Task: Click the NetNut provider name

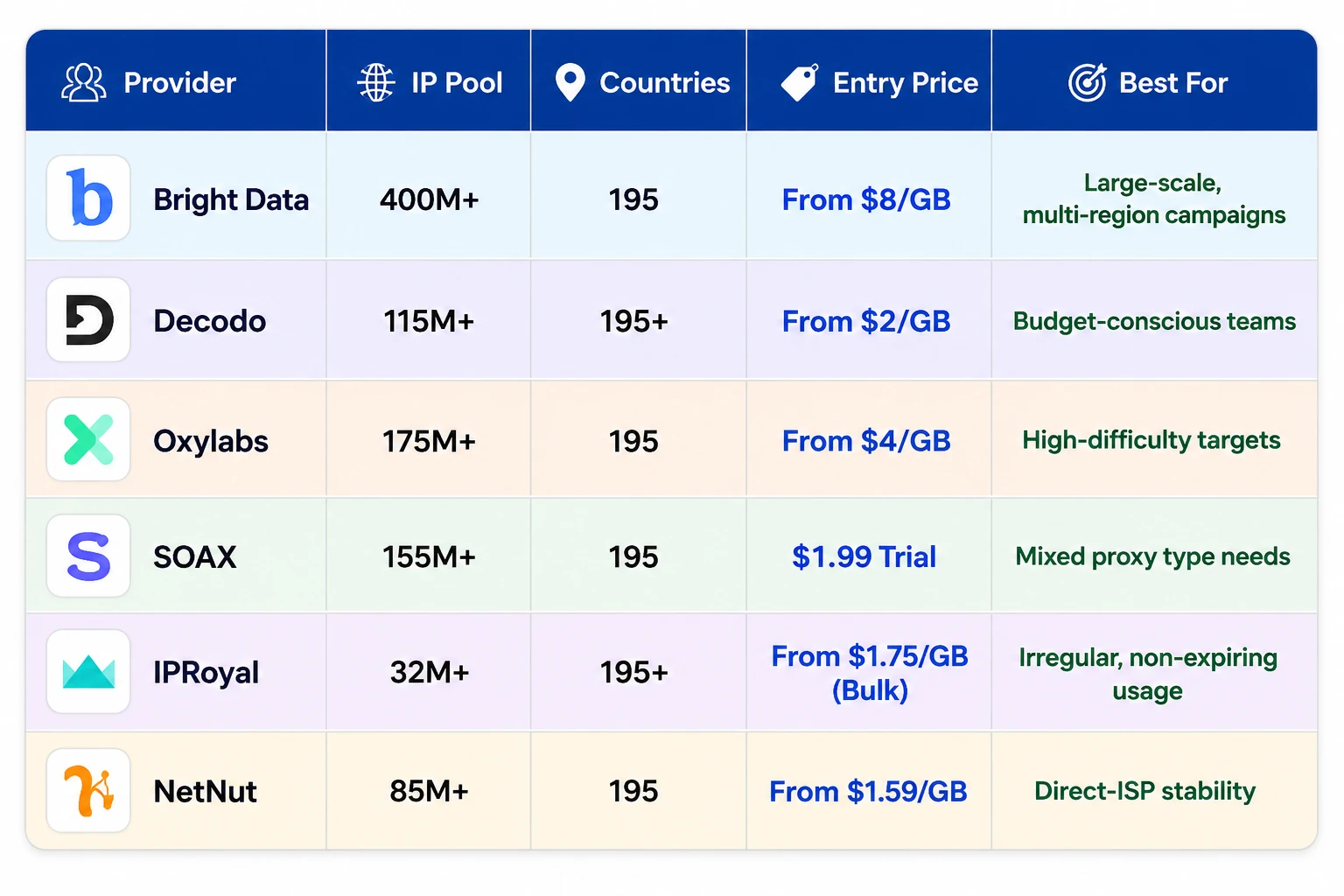Action: pyautogui.click(x=205, y=792)
